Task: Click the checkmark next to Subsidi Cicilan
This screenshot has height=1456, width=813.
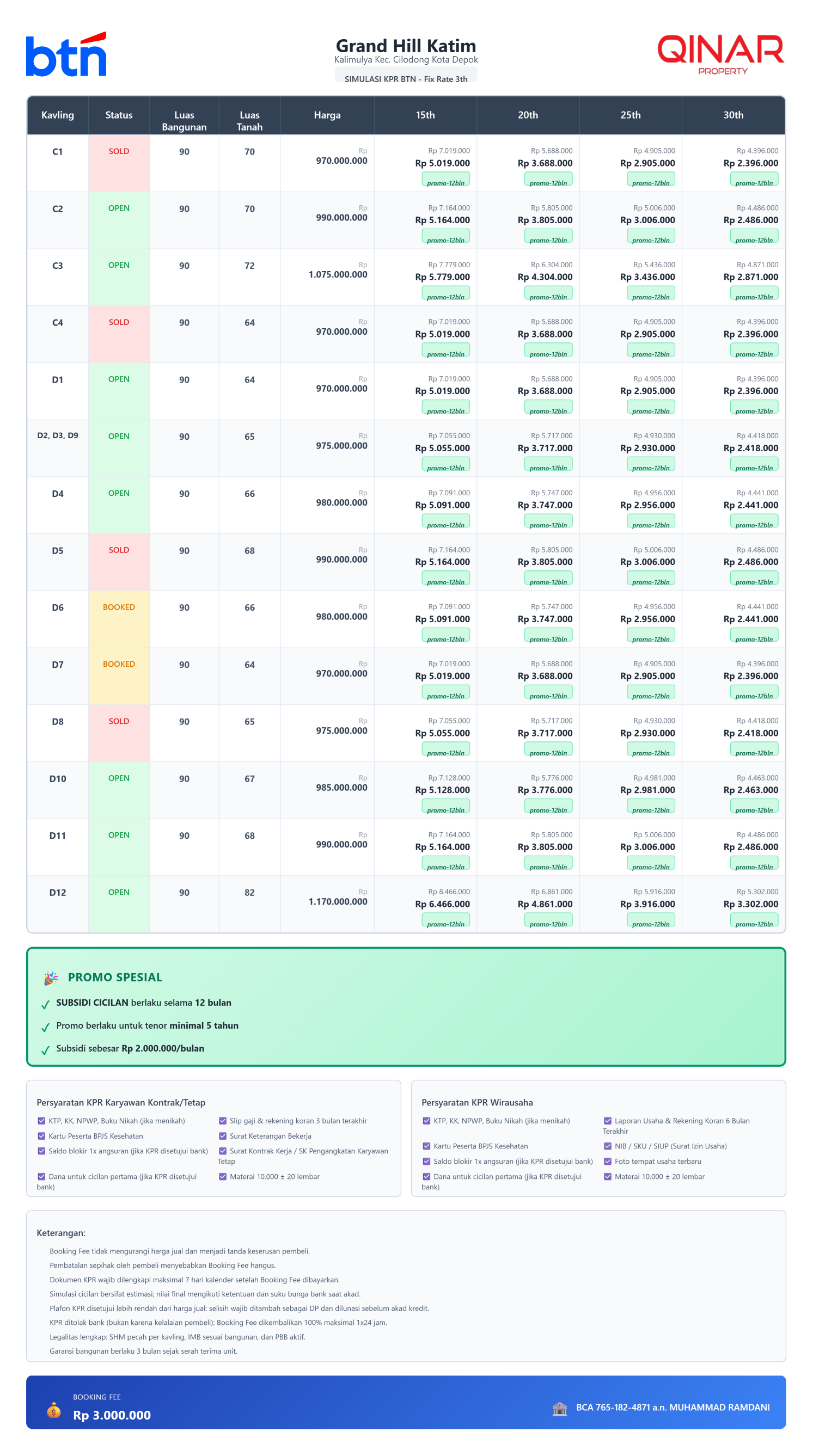Action: click(x=45, y=1004)
